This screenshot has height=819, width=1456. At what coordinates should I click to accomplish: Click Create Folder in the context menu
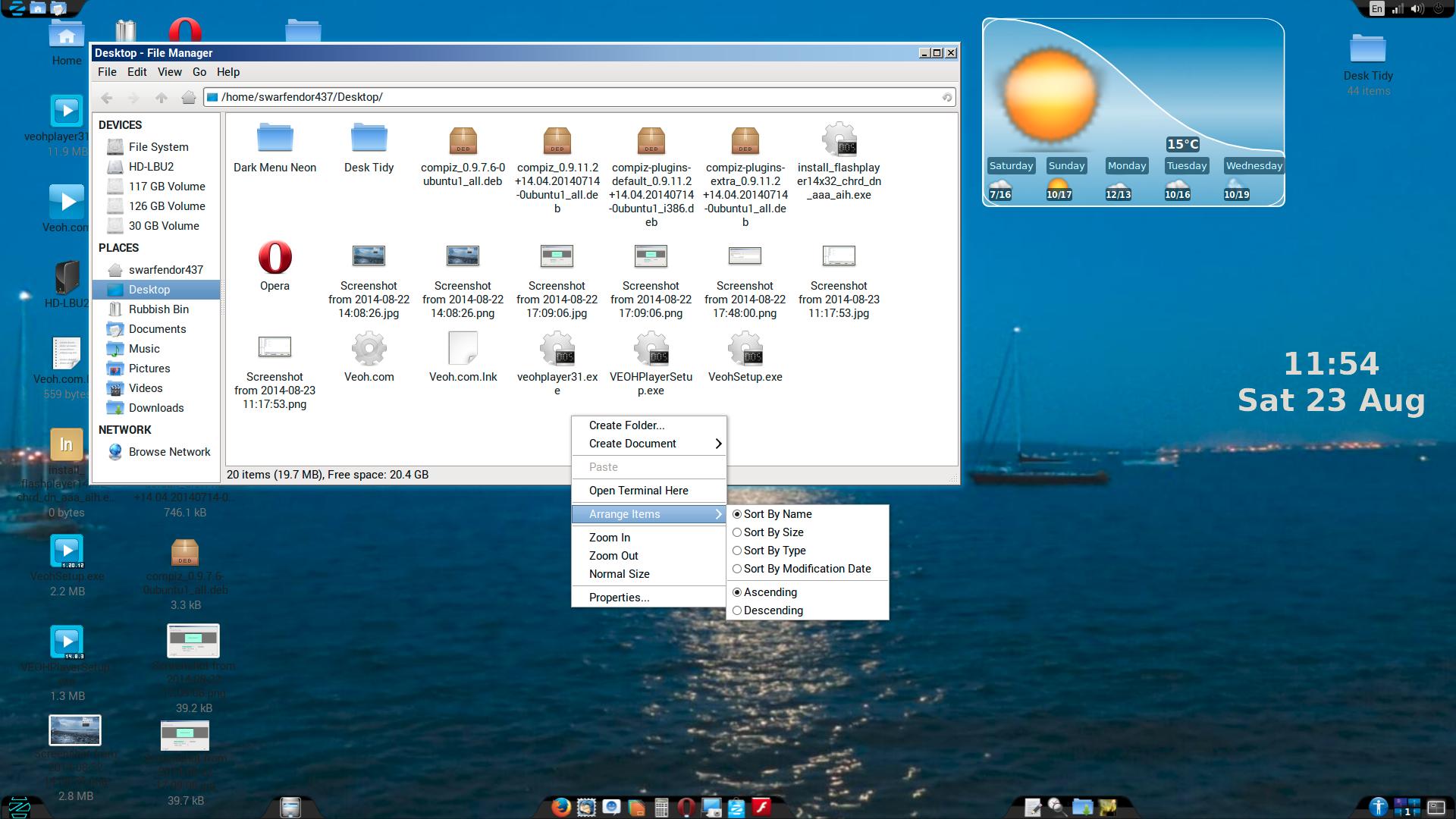coord(626,425)
